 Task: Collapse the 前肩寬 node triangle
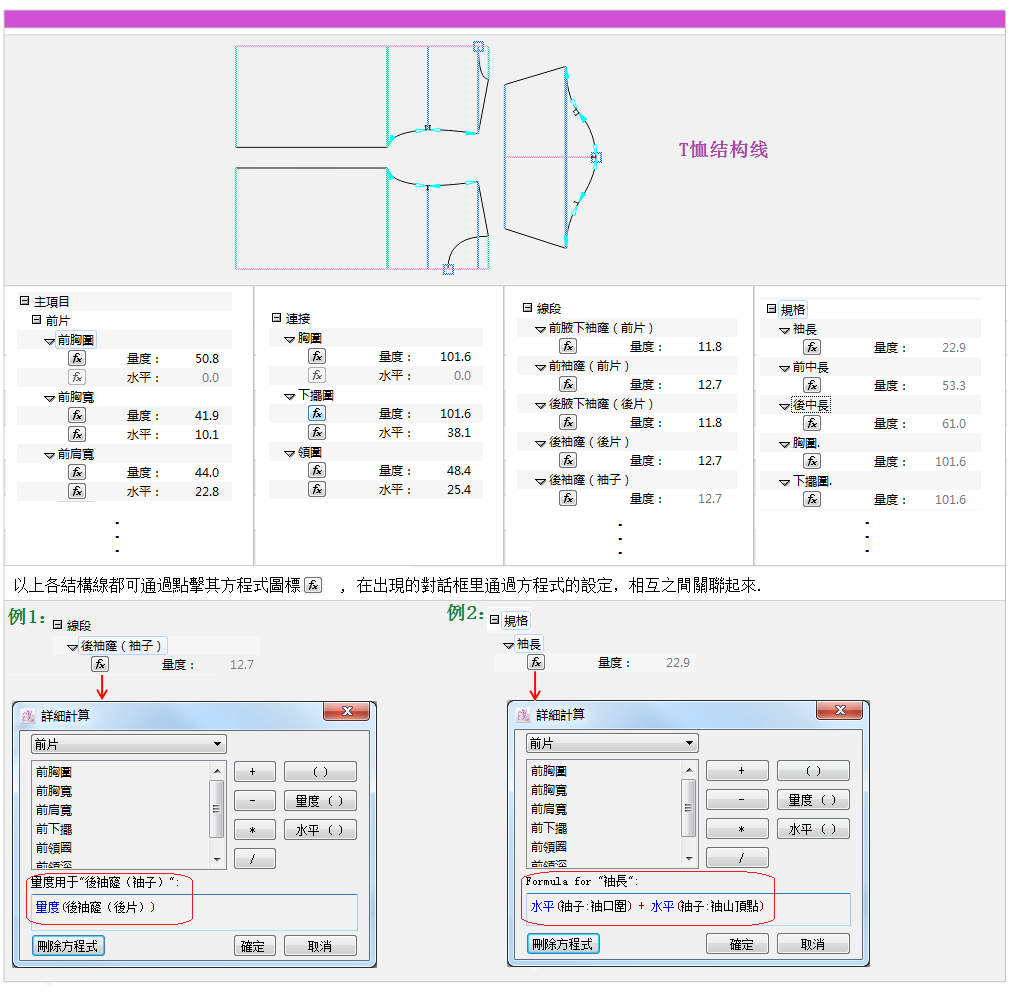click(49, 455)
